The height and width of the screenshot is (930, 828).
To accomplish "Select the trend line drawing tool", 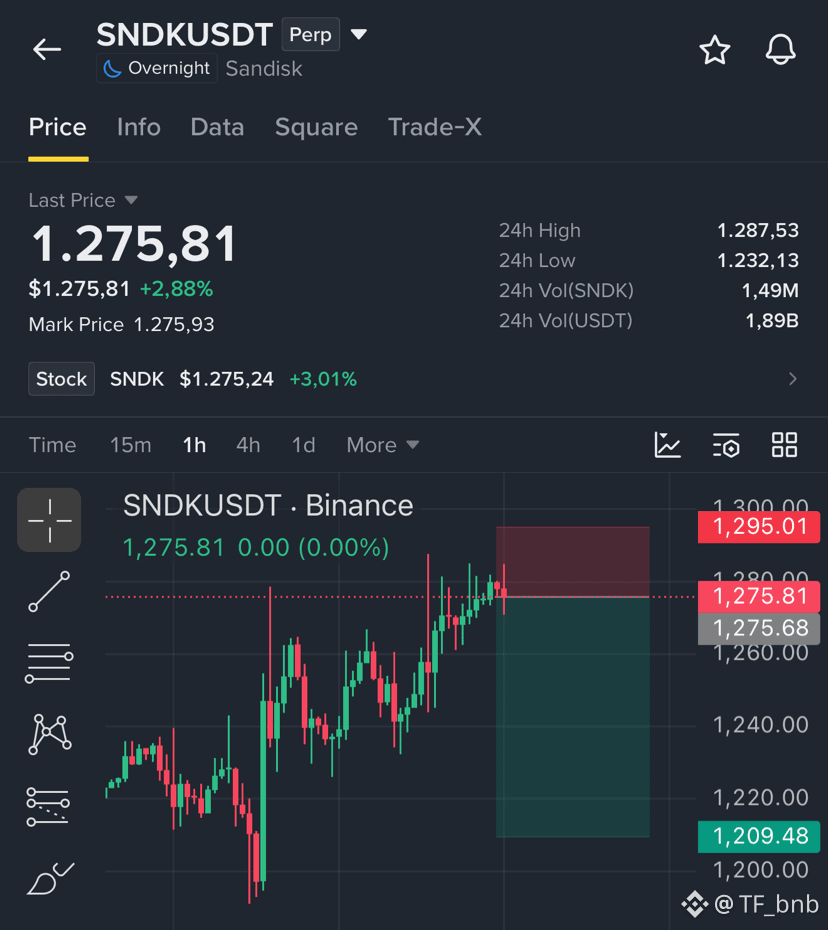I will click(x=49, y=592).
